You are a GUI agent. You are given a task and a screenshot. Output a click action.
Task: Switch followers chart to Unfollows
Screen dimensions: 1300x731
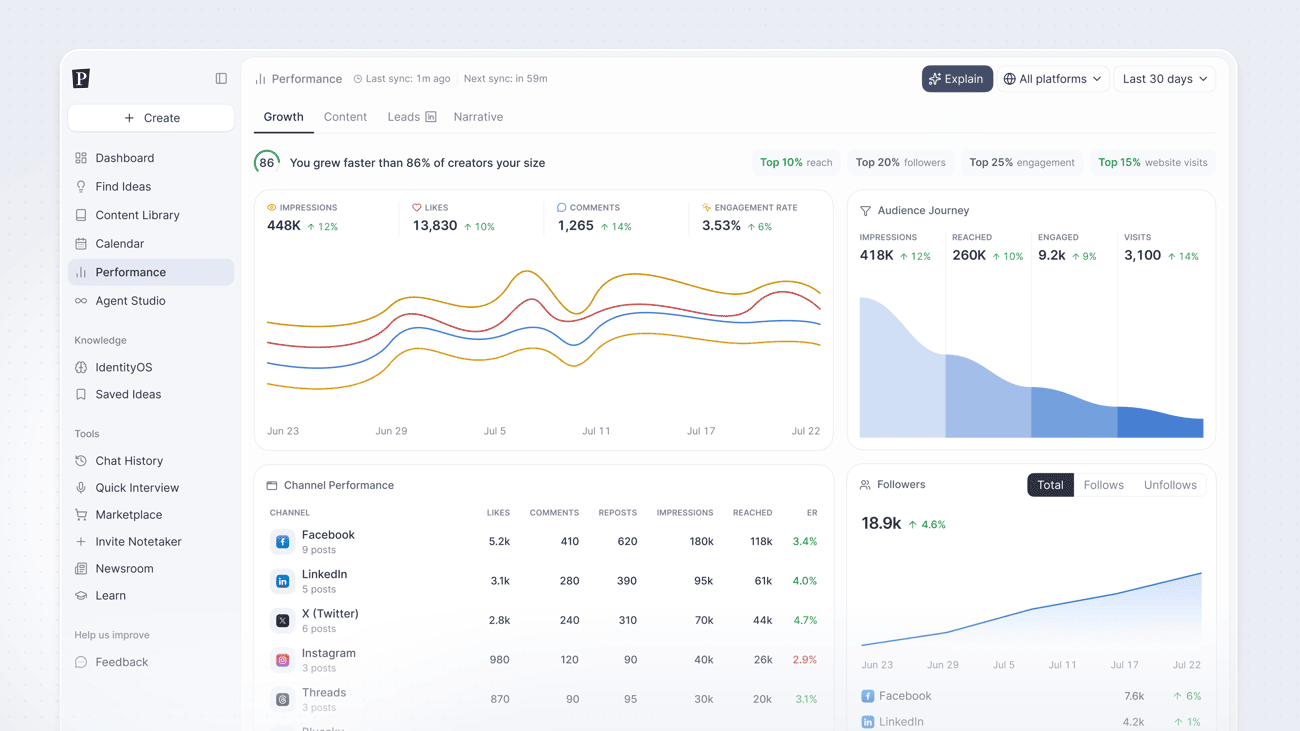coord(1170,485)
